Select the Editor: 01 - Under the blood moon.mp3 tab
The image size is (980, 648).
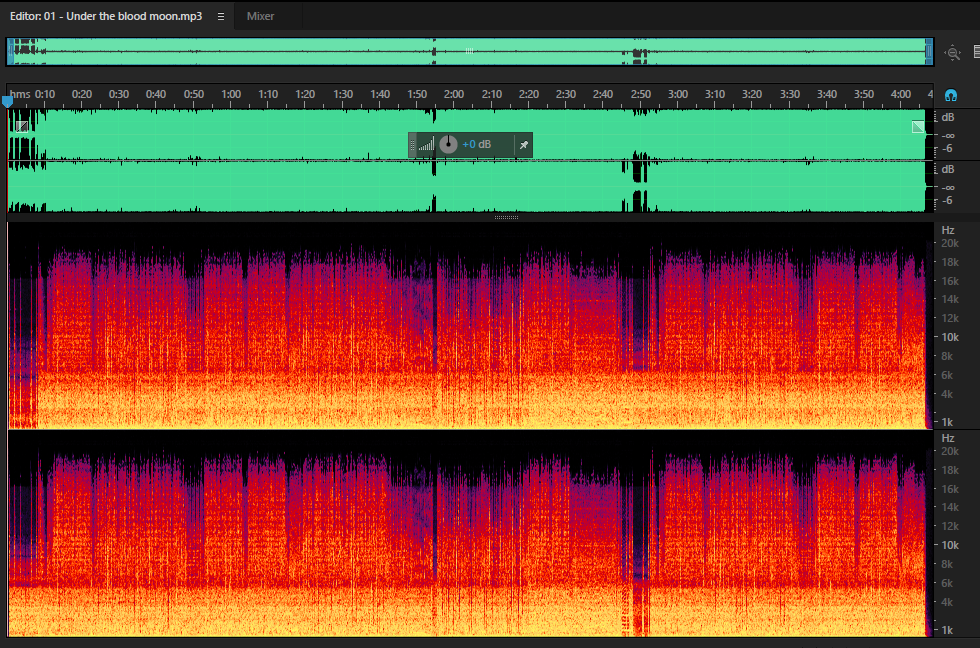[x=106, y=16]
